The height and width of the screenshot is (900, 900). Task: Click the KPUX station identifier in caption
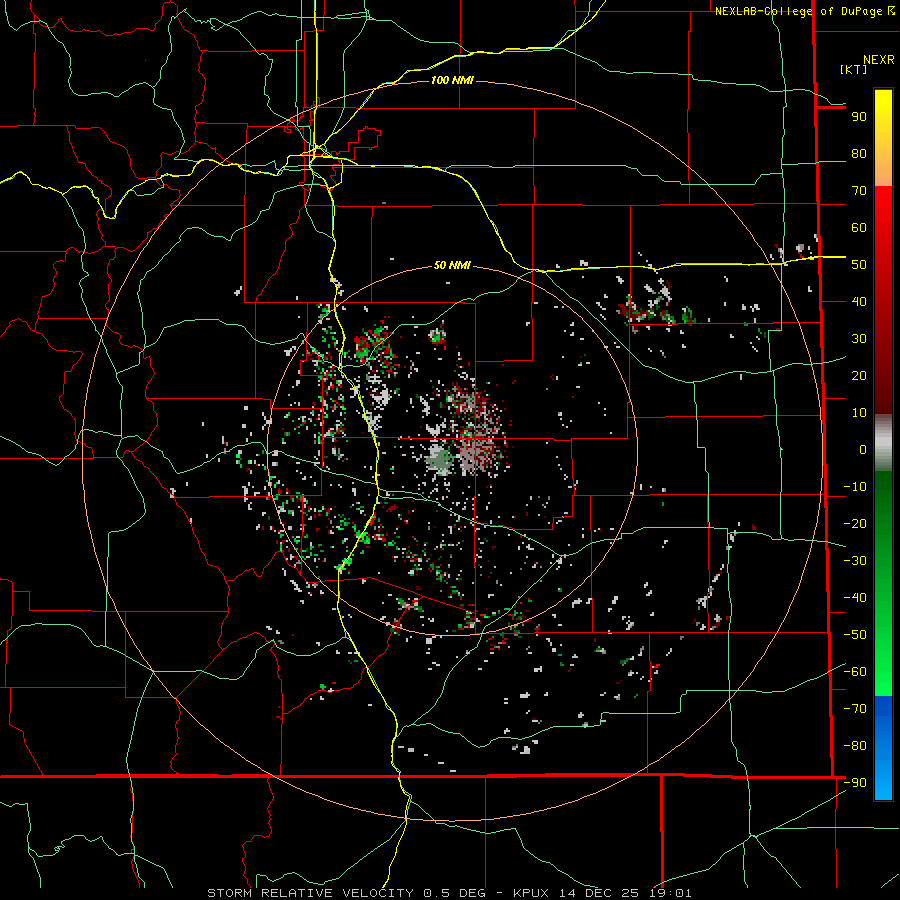(x=531, y=893)
